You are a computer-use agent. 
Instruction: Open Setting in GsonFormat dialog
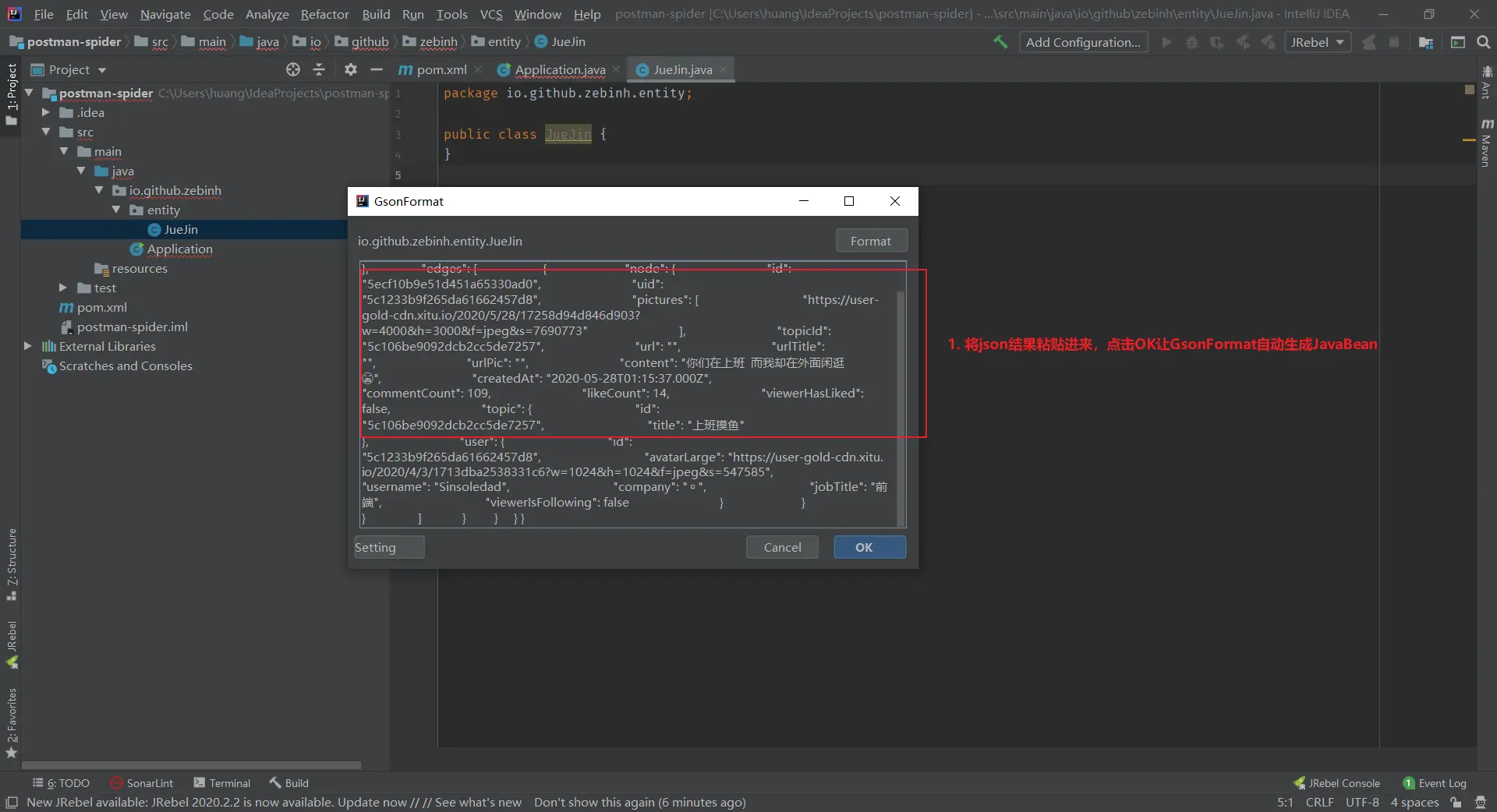click(x=389, y=547)
